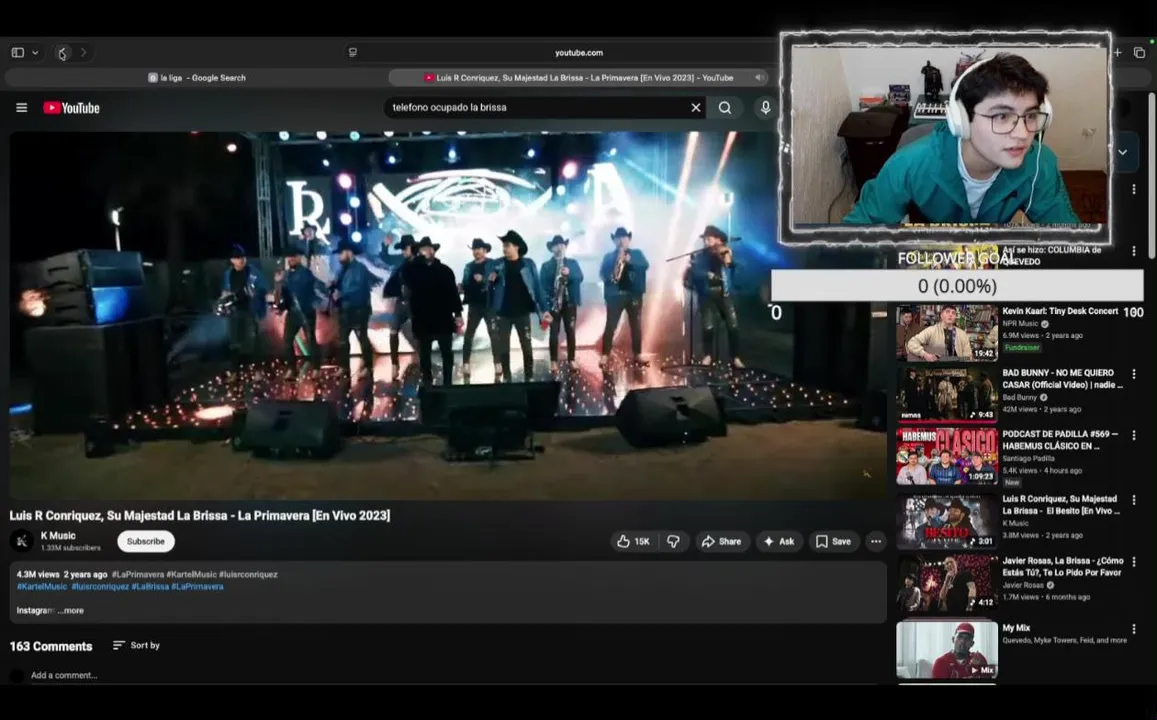Screen dimensions: 1157x720
Task: Open more actions three-dot menu beside Save
Action: [x=876, y=541]
